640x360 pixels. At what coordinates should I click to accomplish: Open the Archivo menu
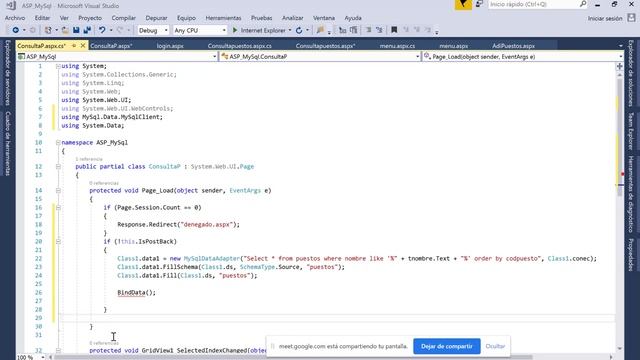(x=15, y=18)
